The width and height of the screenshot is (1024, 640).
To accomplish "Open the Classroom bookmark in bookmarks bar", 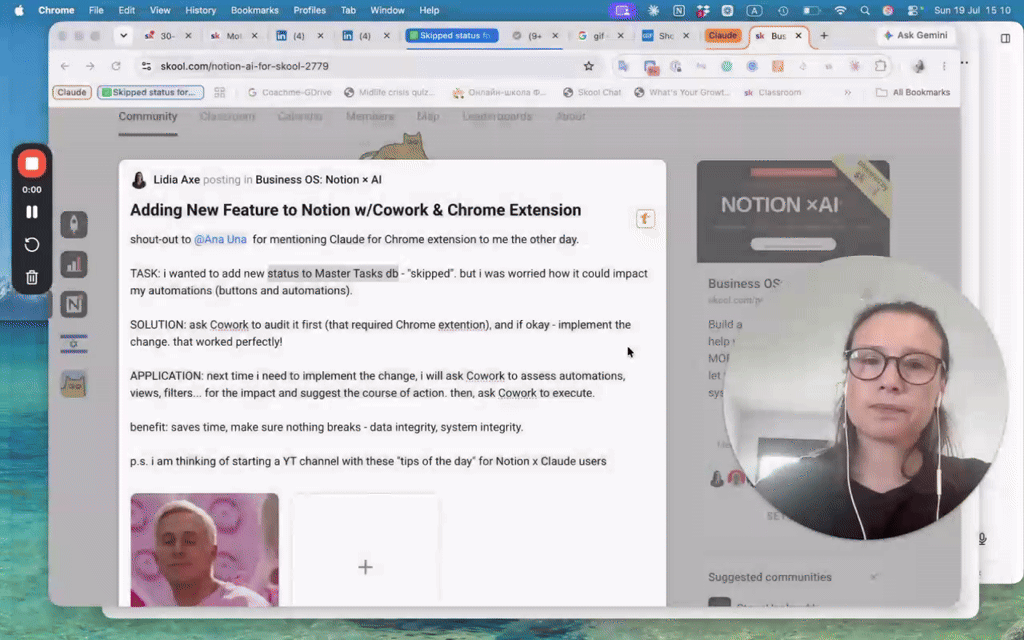I will click(x=773, y=92).
